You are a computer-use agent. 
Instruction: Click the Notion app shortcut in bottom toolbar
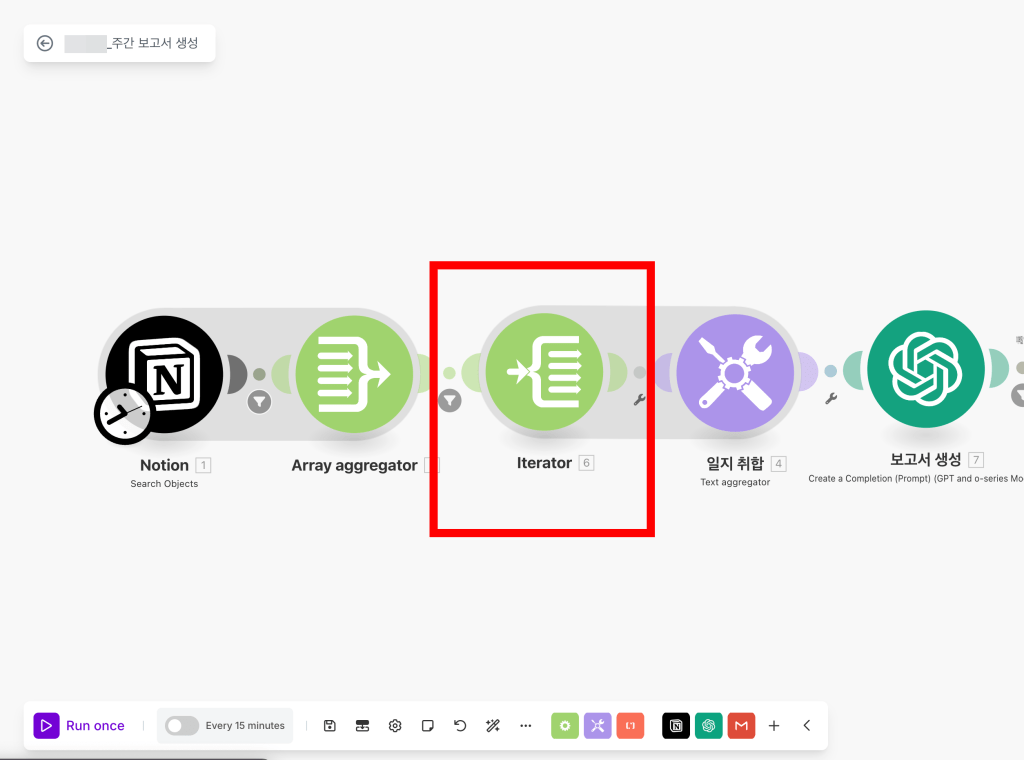pos(675,725)
